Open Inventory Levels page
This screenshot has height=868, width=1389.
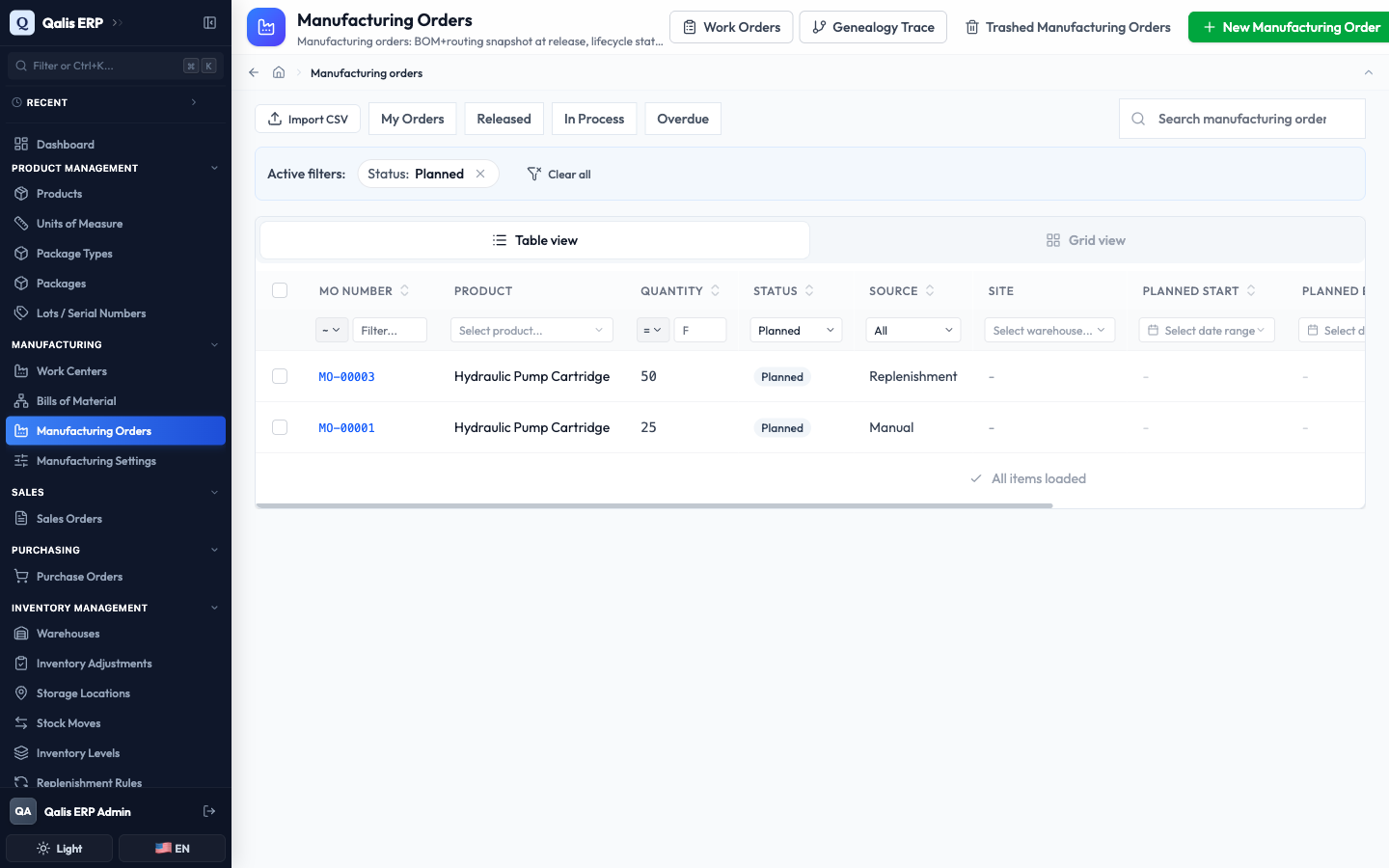point(116,753)
